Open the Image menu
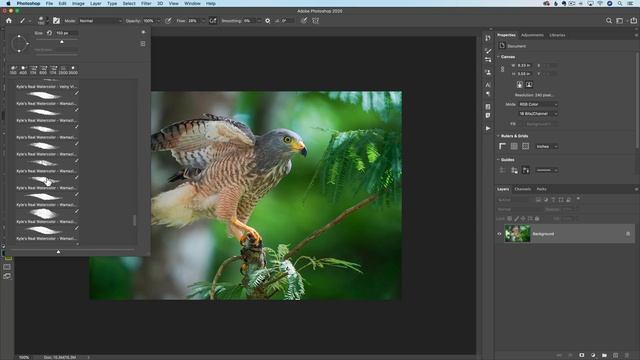Image resolution: width=640 pixels, height=360 pixels. (78, 3)
